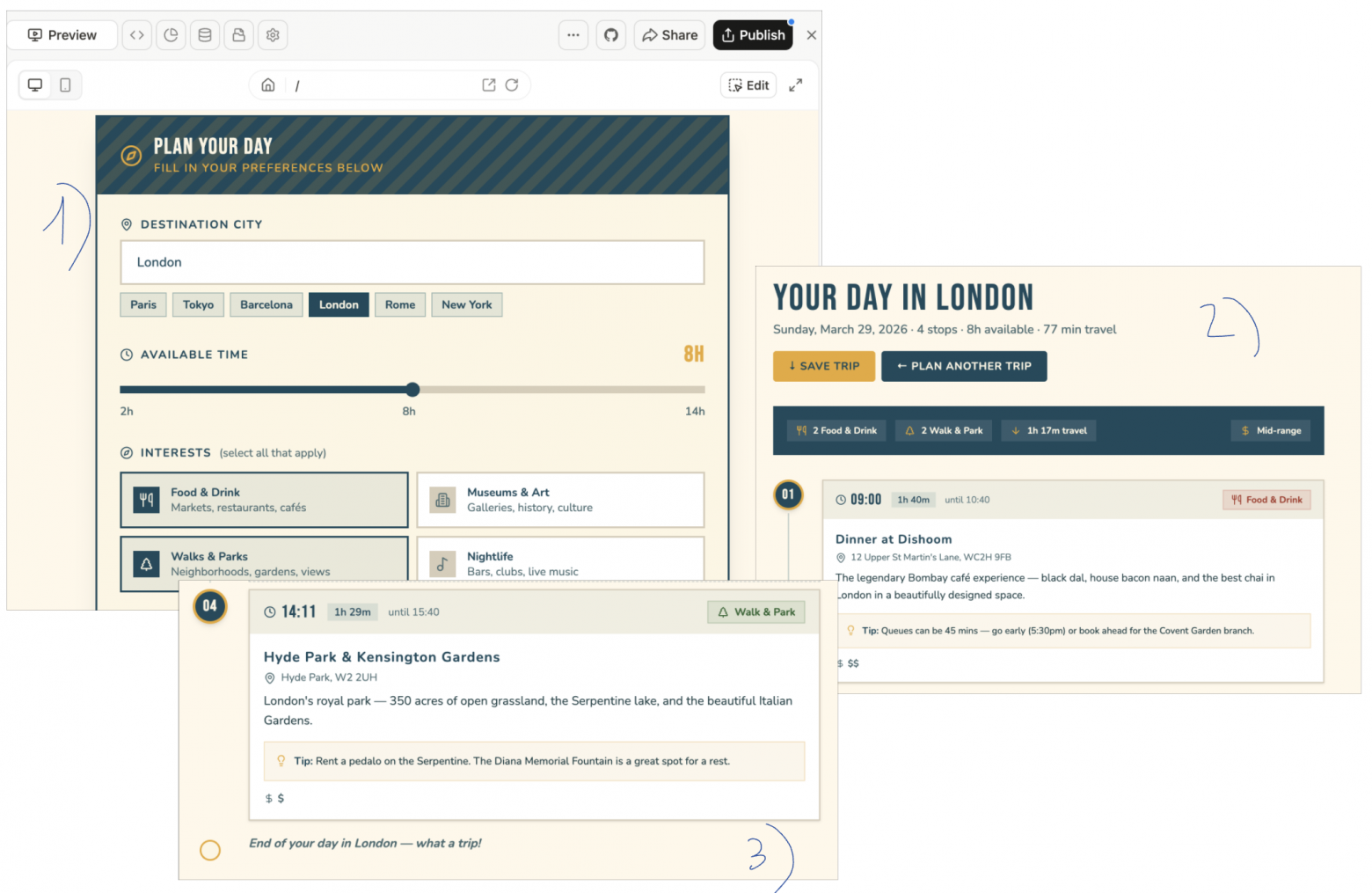The width and height of the screenshot is (1372, 893).
Task: Click the pin icon by Dishoom address
Action: [841, 558]
